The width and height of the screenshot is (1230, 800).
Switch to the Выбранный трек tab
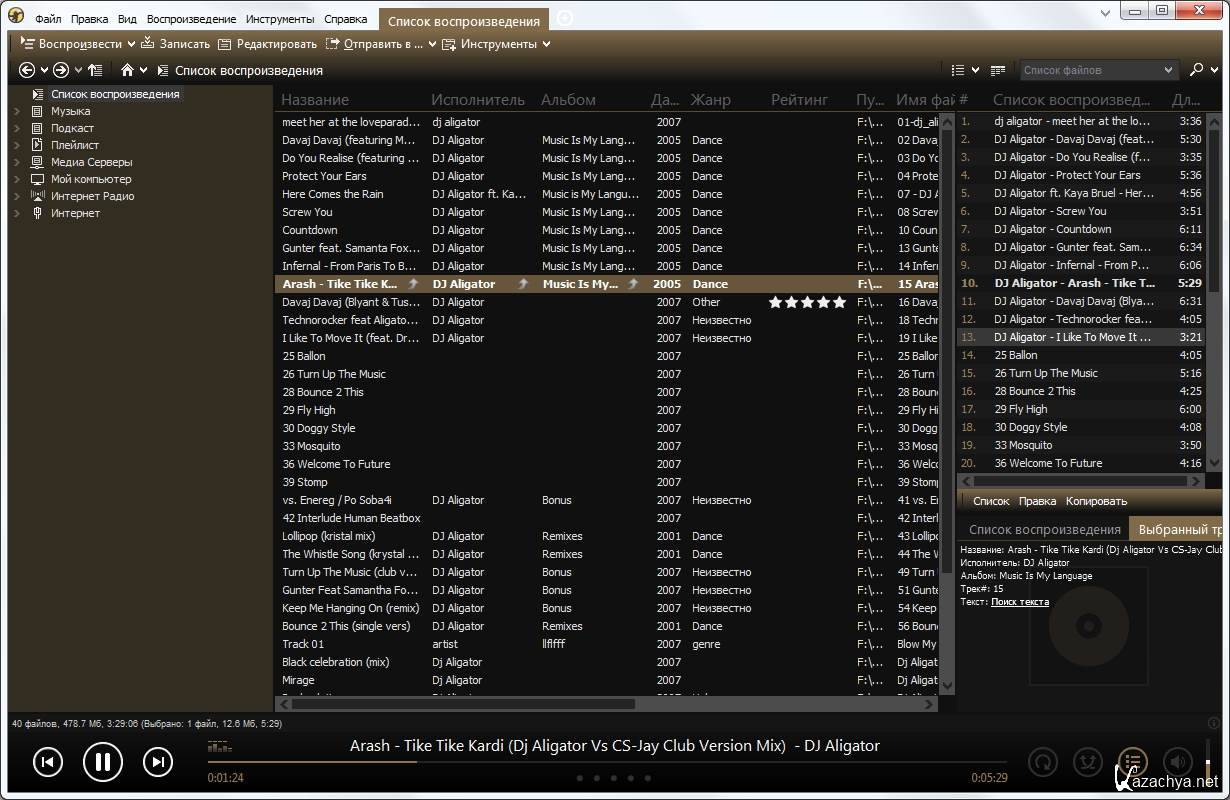1178,530
